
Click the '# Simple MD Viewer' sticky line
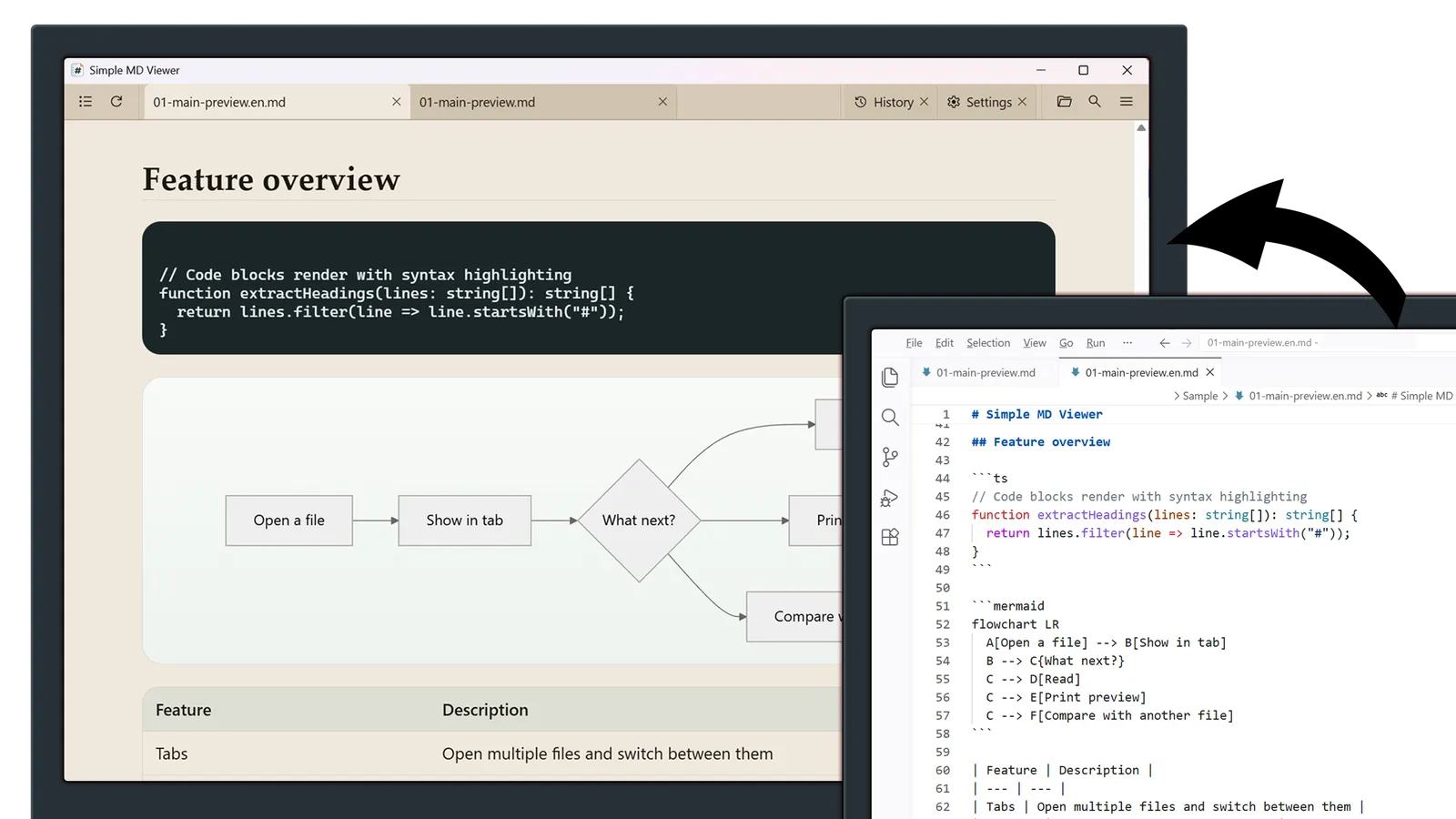point(1036,414)
